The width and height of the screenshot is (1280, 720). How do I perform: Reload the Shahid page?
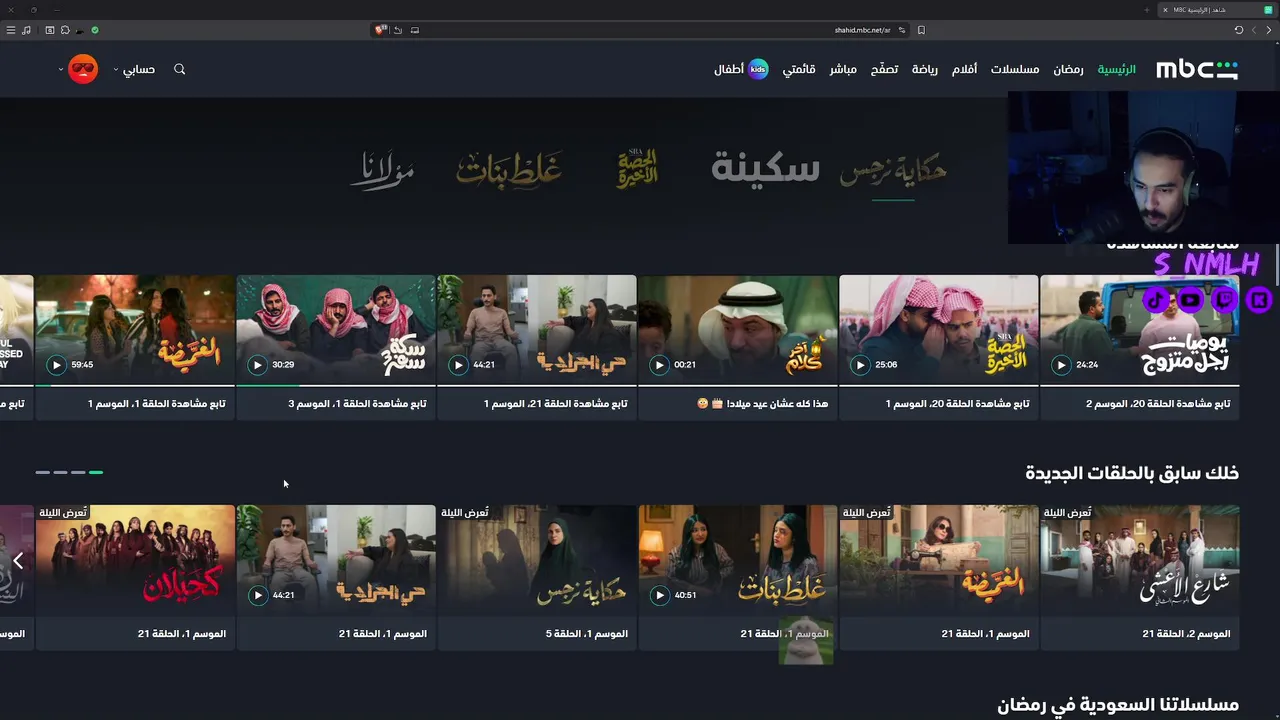pos(1238,30)
